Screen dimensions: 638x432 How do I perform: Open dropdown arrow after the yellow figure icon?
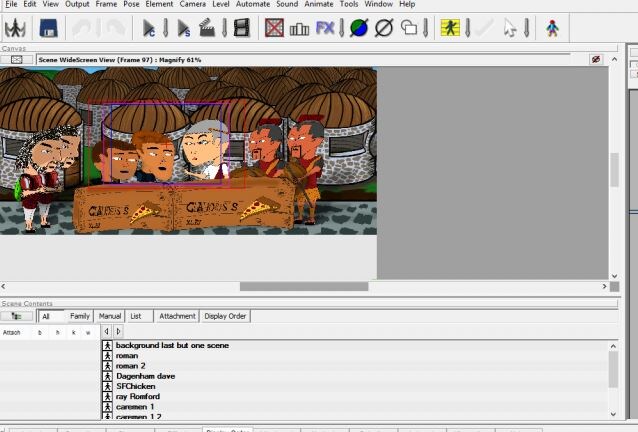pos(468,28)
